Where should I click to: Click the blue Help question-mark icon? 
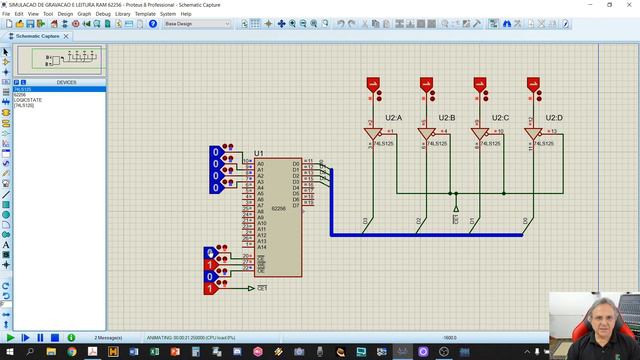click(153, 24)
